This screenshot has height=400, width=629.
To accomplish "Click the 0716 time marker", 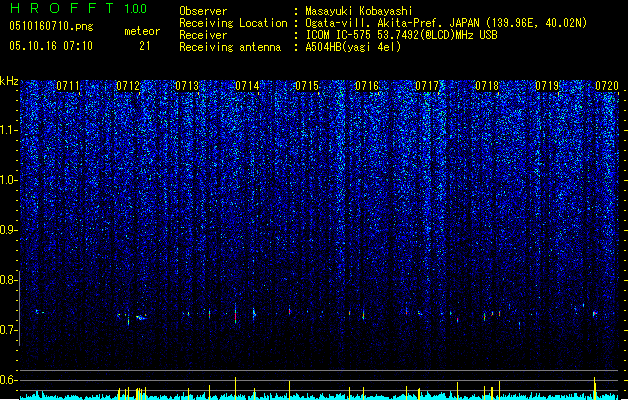I will point(367,86).
